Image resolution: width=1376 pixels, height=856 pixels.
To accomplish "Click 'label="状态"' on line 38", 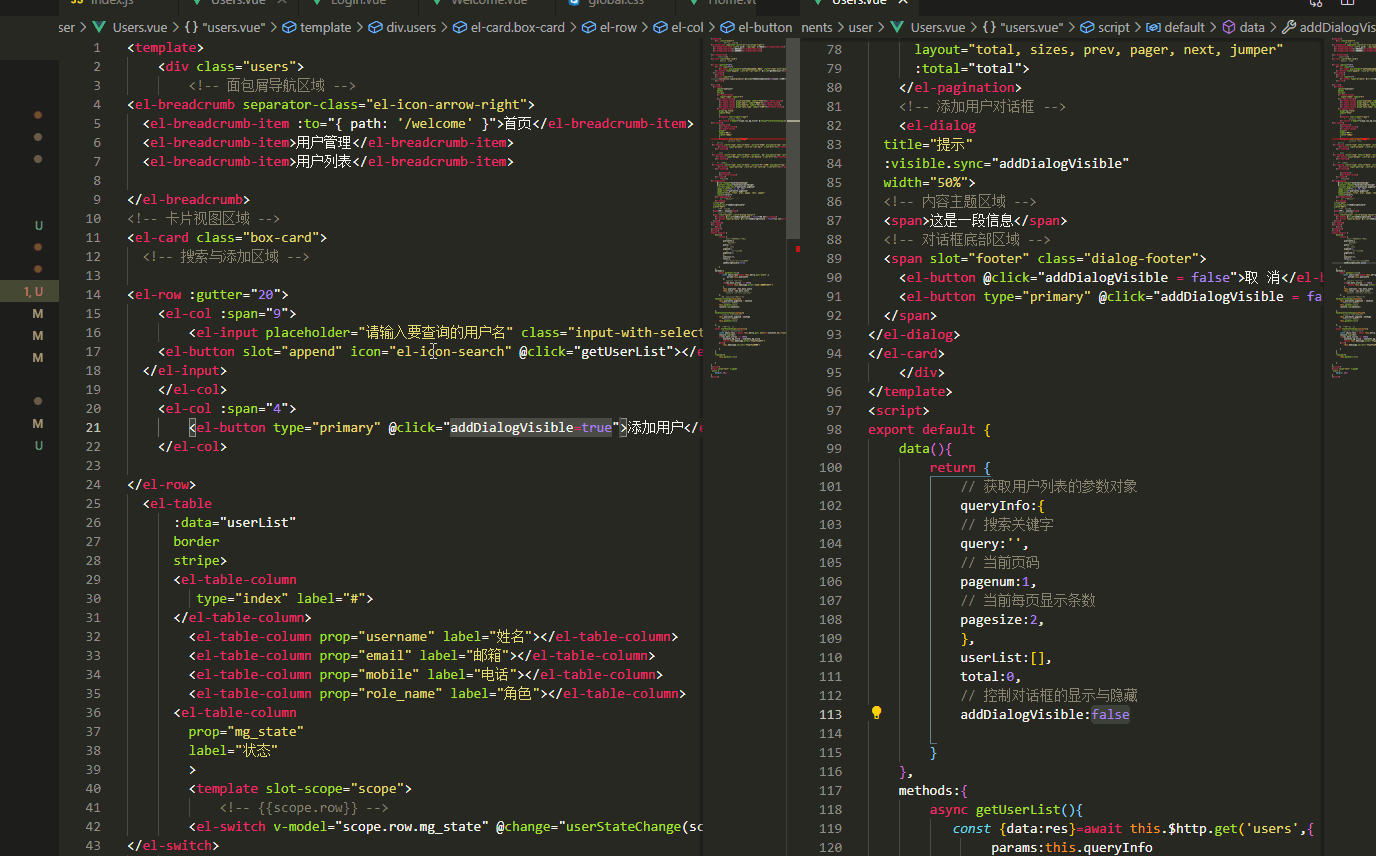I will 233,750.
